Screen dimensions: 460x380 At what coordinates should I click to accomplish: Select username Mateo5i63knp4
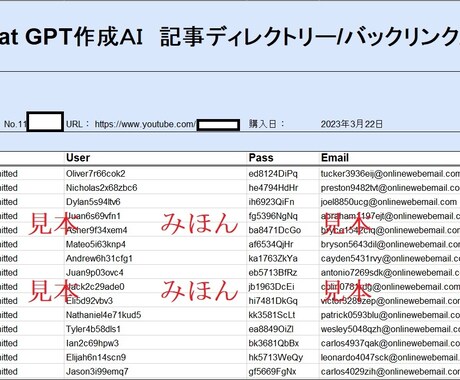coord(96,244)
